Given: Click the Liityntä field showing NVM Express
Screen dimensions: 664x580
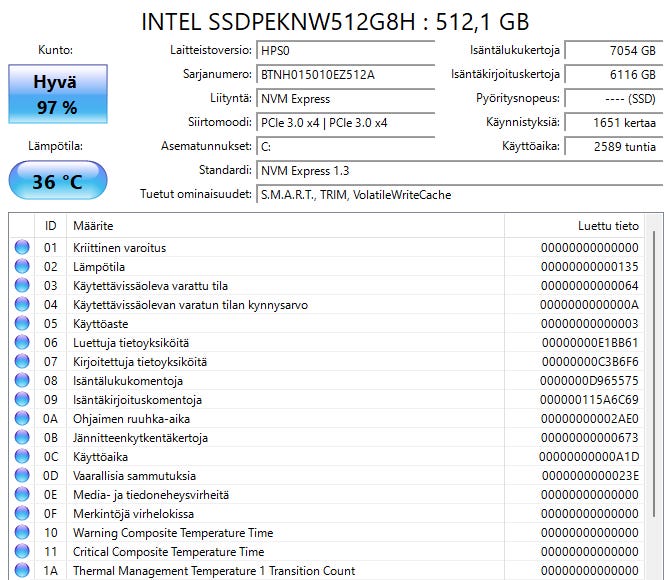Looking at the screenshot, I should (346, 99).
